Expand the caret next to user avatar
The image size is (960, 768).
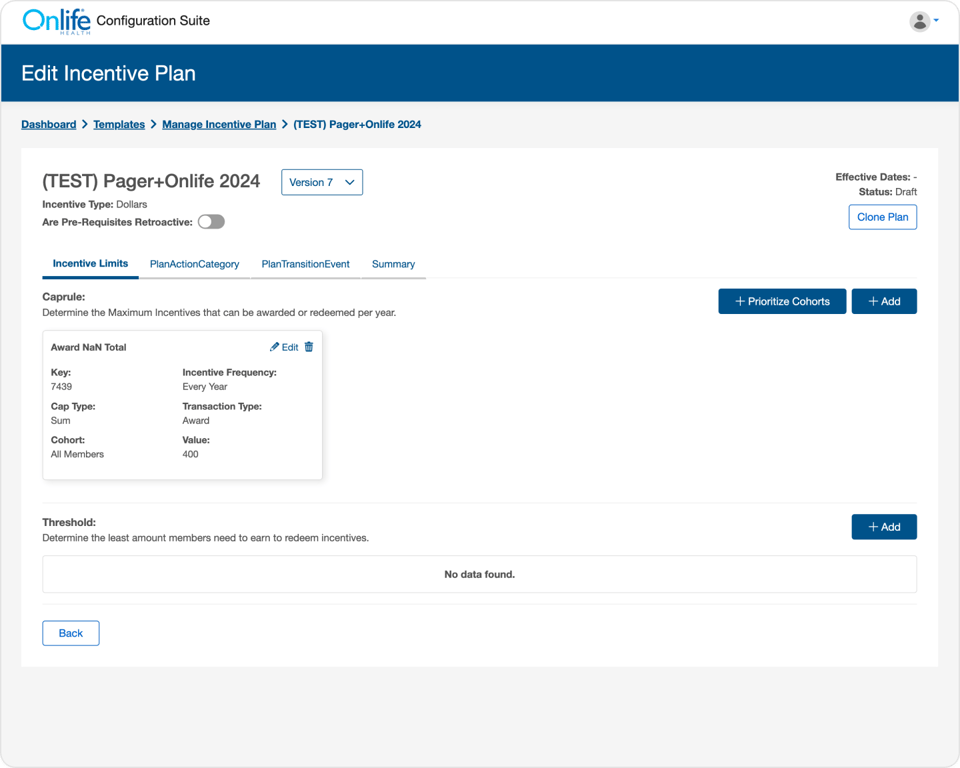point(936,20)
